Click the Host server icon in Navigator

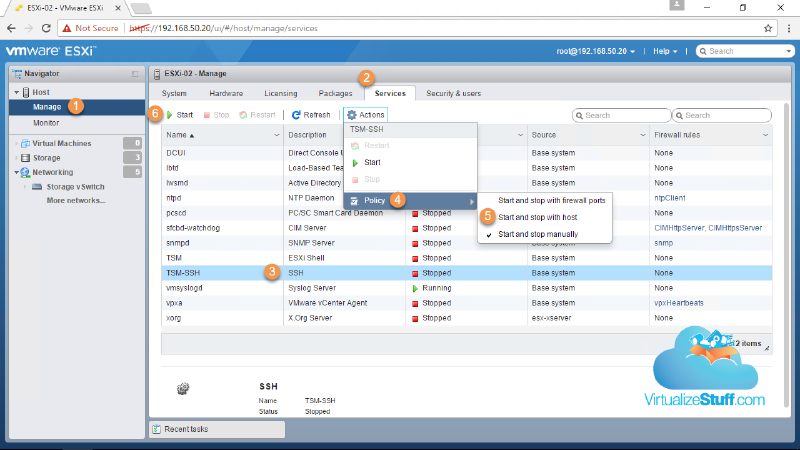26,92
